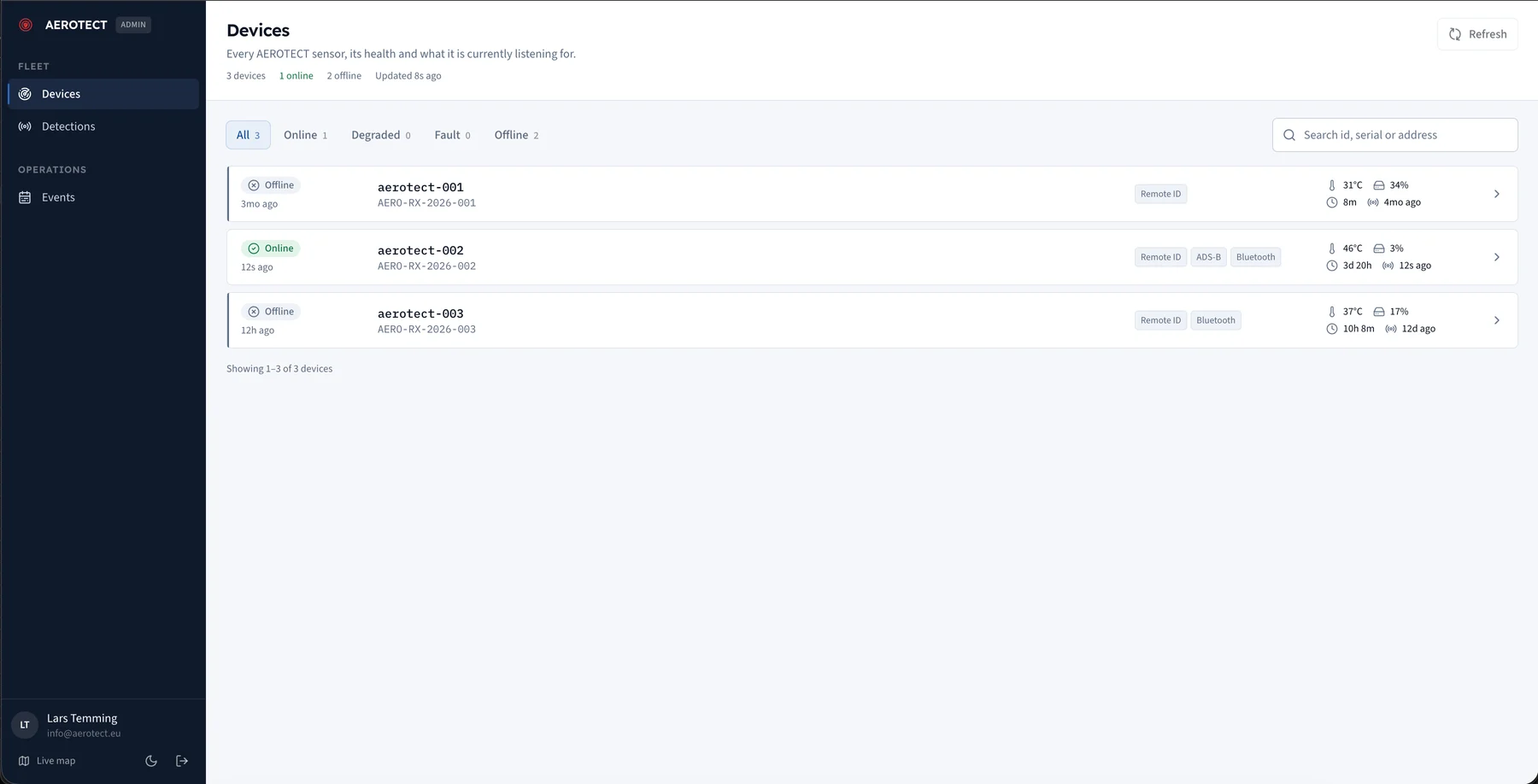This screenshot has width=1538, height=784.
Task: Click thermometer icon beside 31°C
Action: pos(1331,185)
